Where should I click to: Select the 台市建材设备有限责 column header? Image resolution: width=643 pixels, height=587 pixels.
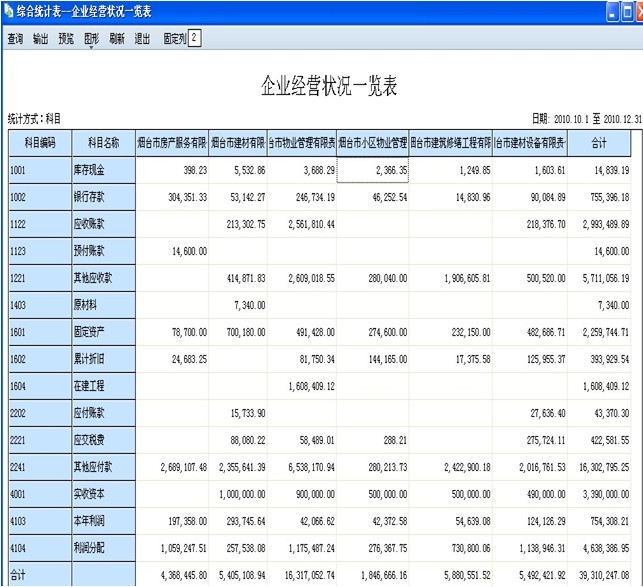530,143
